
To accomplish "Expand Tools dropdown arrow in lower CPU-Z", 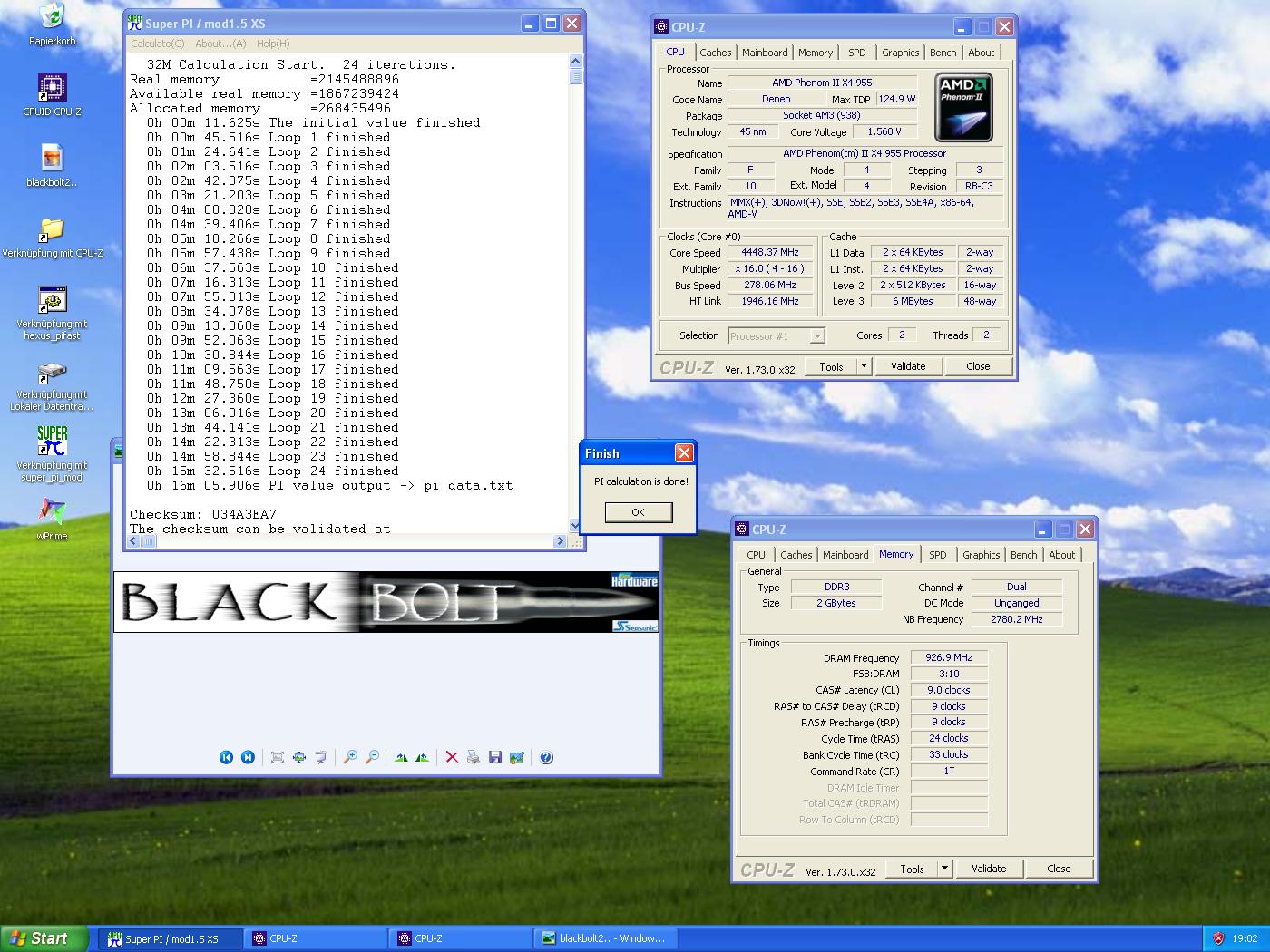I will (x=944, y=869).
